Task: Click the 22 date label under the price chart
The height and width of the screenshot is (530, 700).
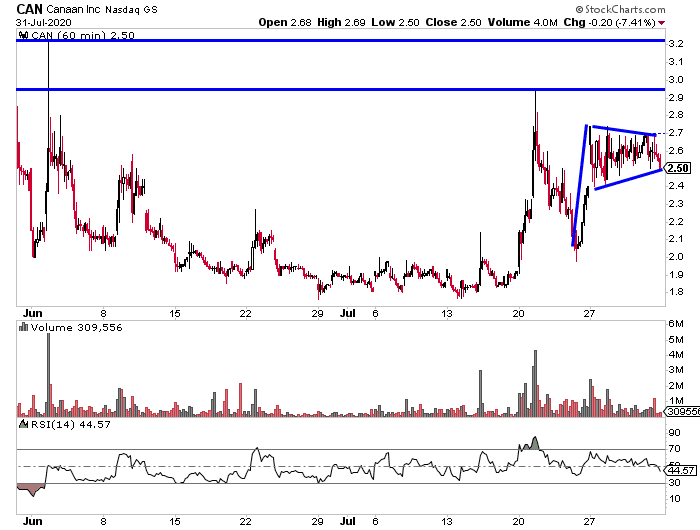Action: [x=245, y=314]
